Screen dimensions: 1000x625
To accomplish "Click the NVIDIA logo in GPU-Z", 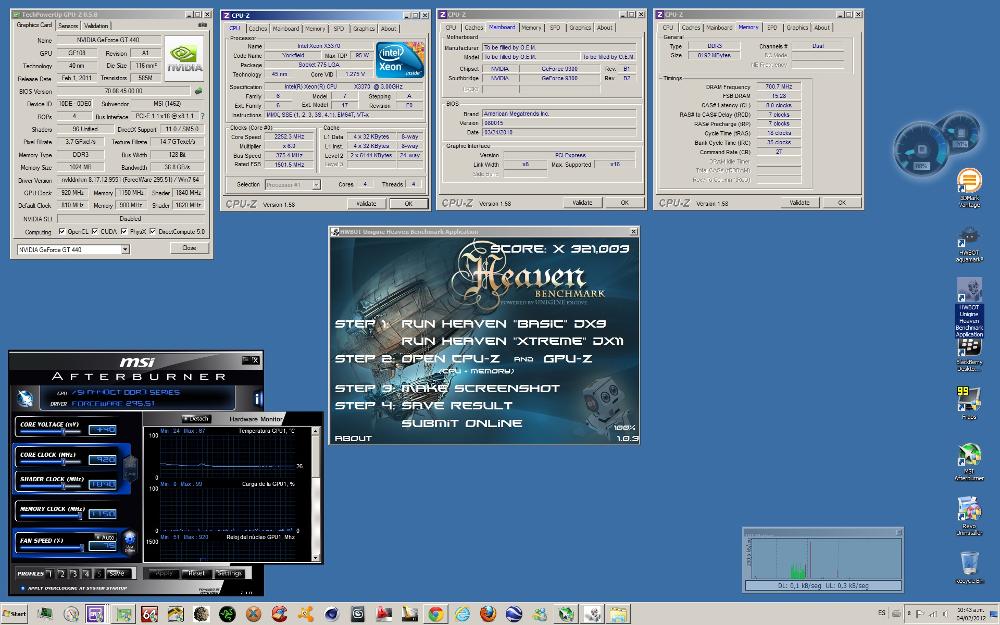I will [184, 58].
